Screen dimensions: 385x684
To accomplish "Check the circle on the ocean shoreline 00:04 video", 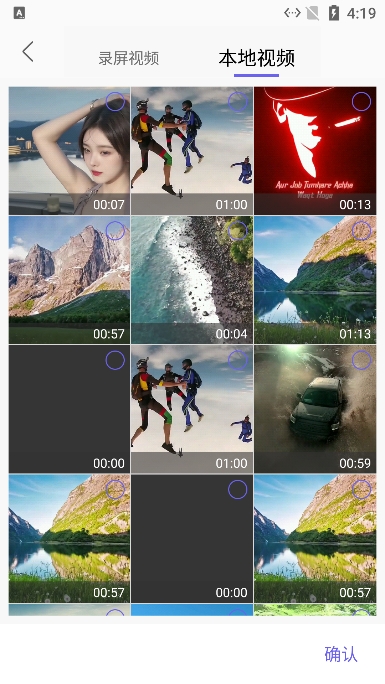I will click(x=238, y=231).
